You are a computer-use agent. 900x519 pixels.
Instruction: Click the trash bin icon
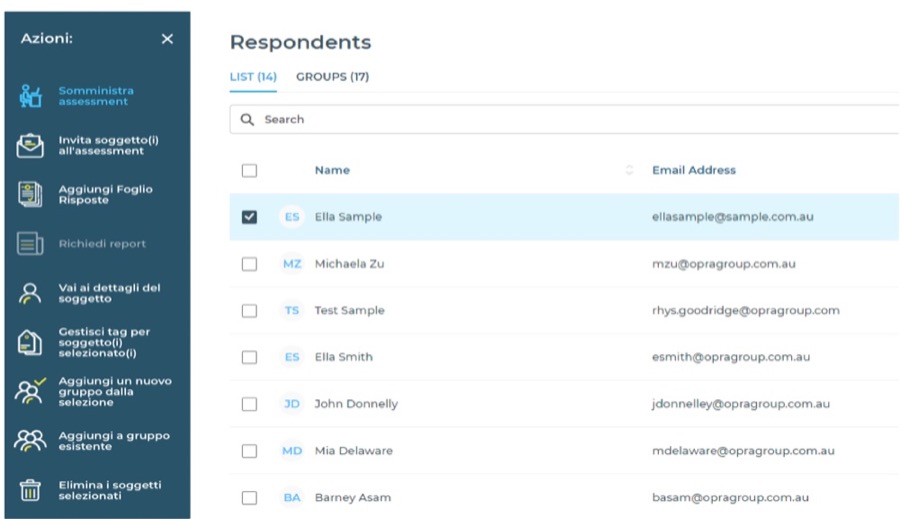coord(30,490)
